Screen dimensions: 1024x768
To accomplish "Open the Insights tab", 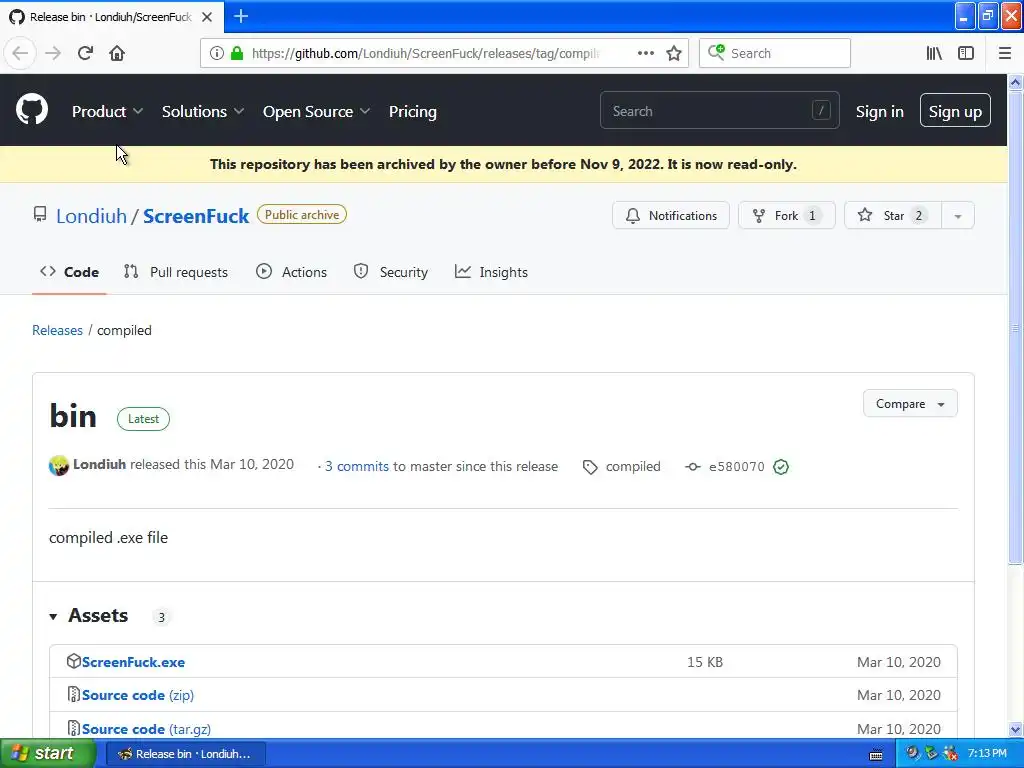I will click(x=491, y=272).
